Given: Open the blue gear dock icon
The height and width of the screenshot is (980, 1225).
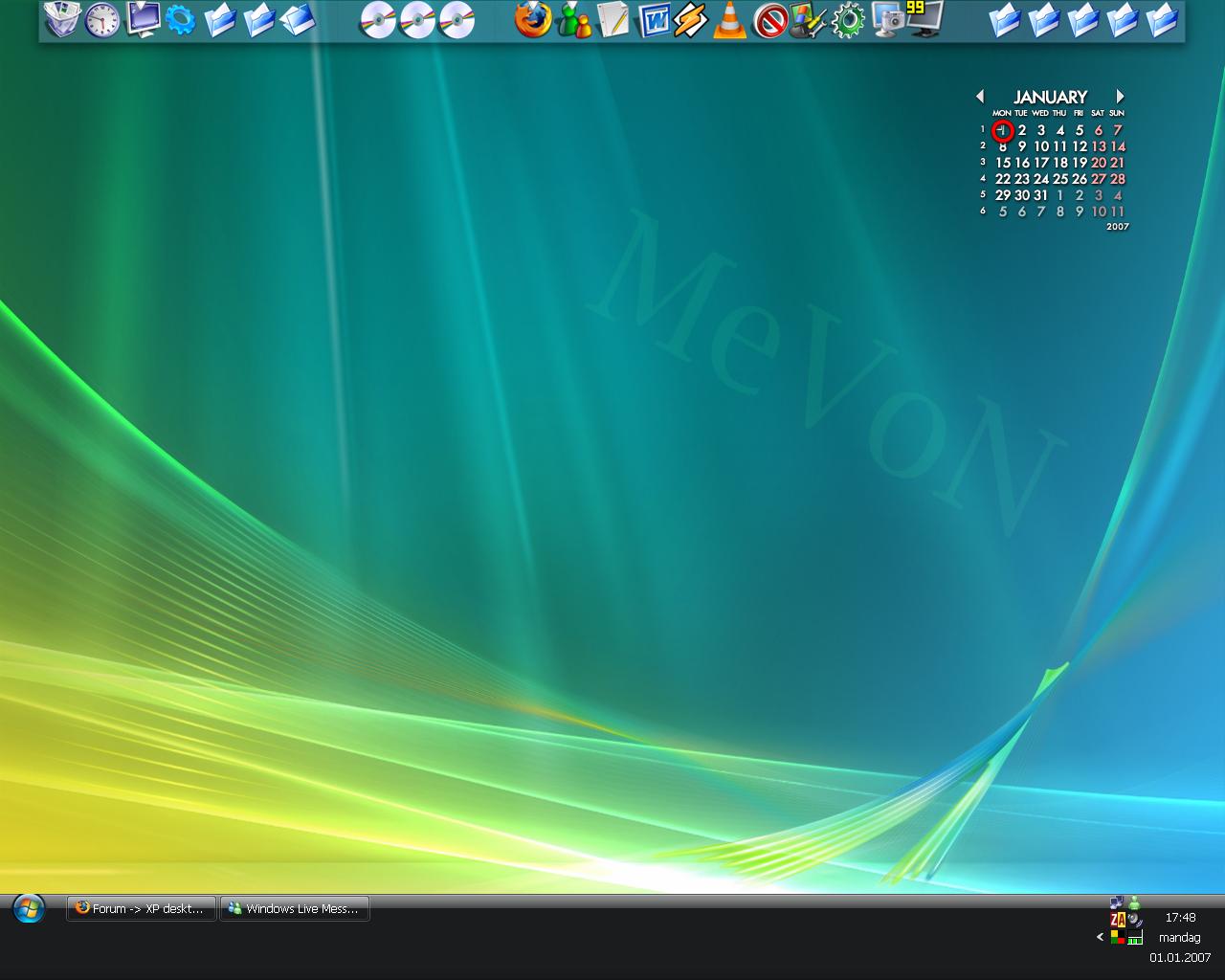Looking at the screenshot, I should tap(180, 19).
